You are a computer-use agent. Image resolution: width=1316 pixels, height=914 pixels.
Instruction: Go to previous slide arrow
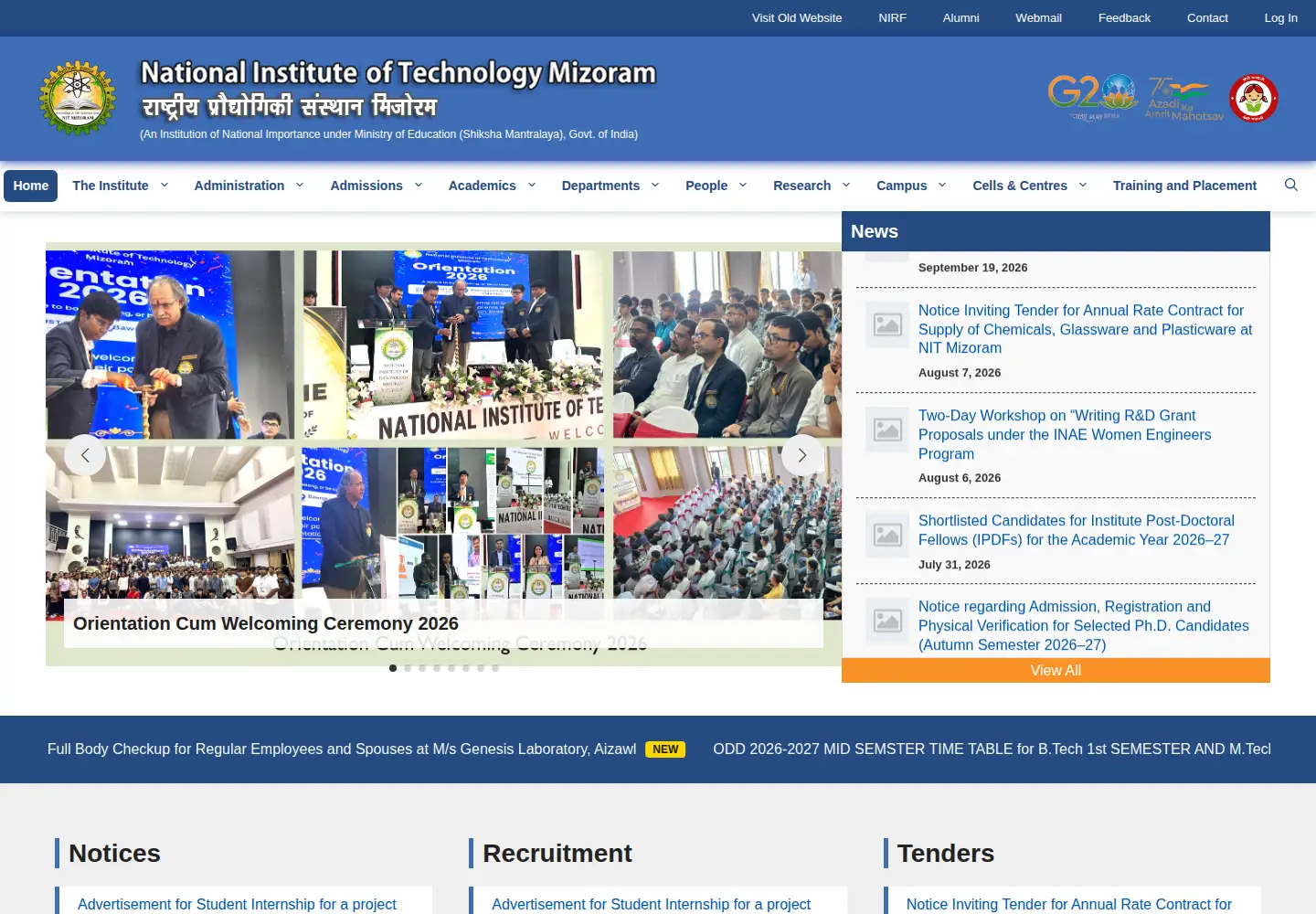pos(85,455)
